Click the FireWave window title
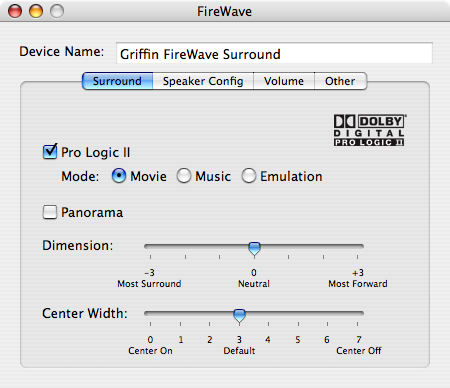Image resolution: width=450 pixels, height=388 pixels. point(224,12)
